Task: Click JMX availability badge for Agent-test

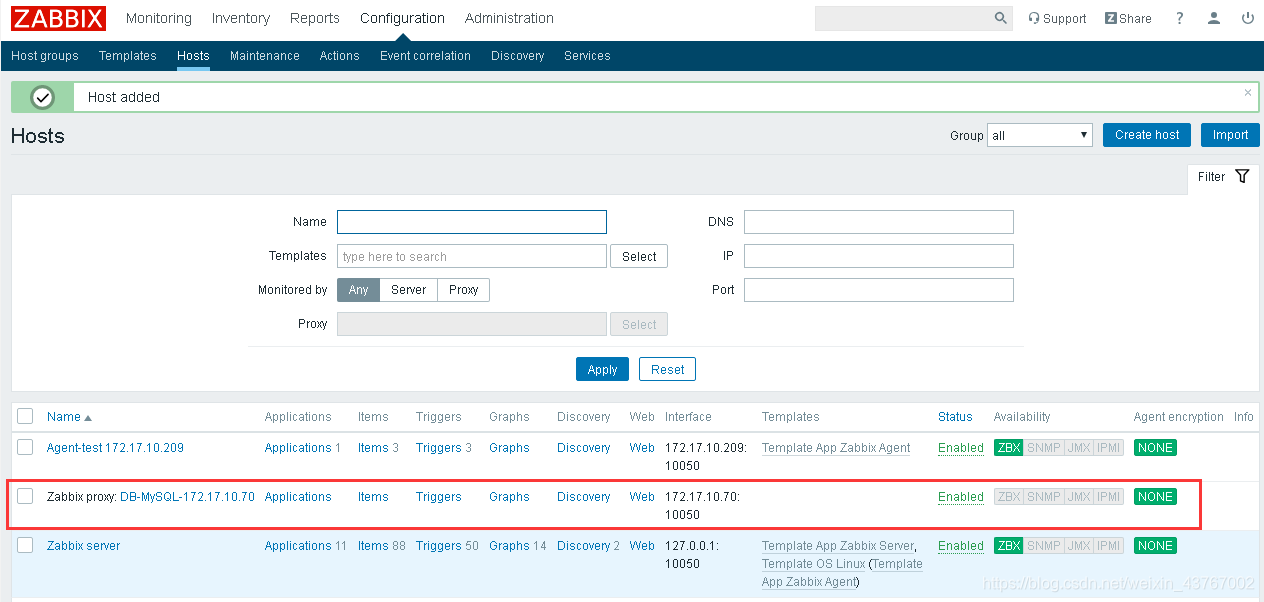Action: tap(1078, 448)
